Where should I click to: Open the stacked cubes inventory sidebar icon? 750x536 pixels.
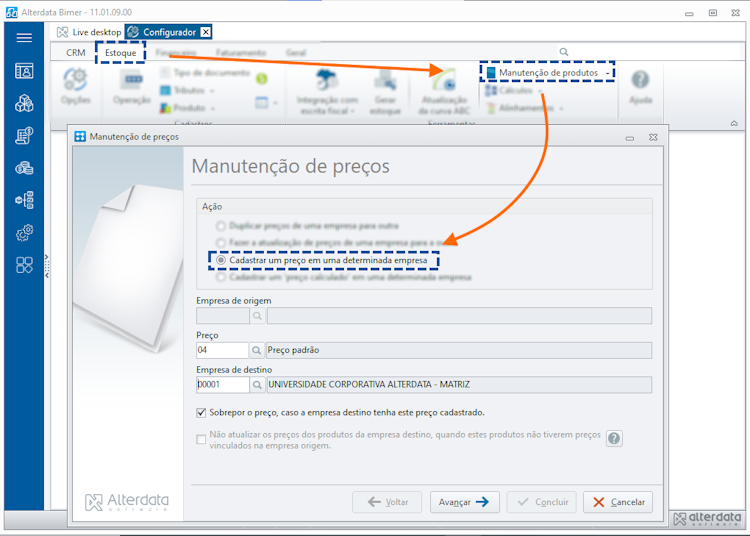click(24, 103)
